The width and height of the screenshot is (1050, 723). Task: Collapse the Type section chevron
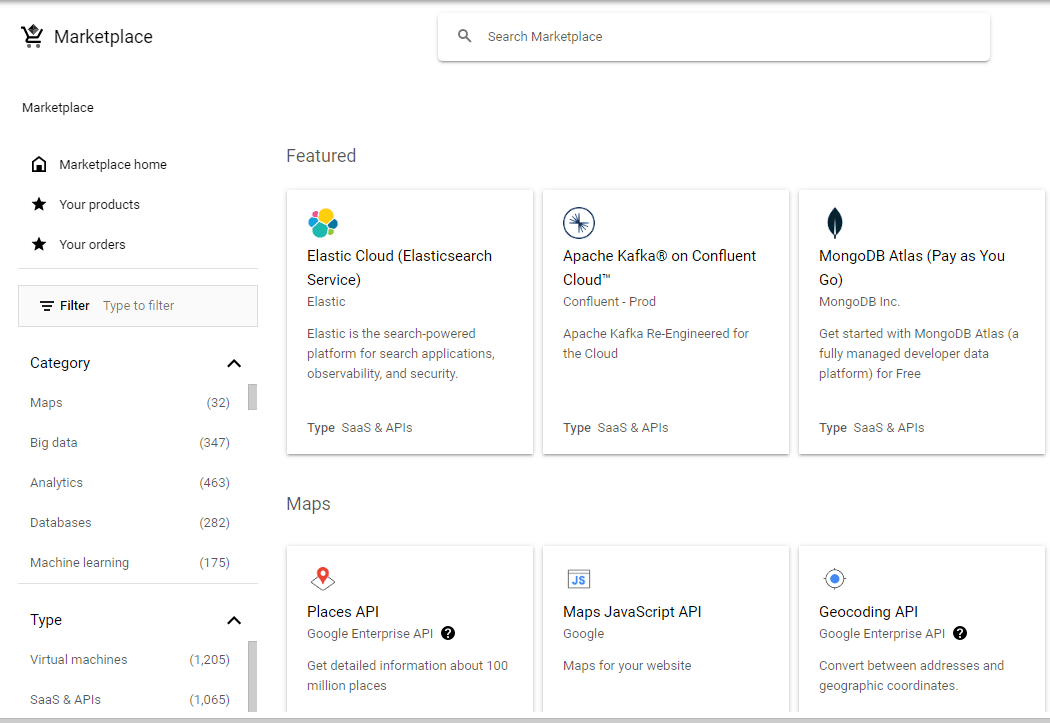click(234, 621)
